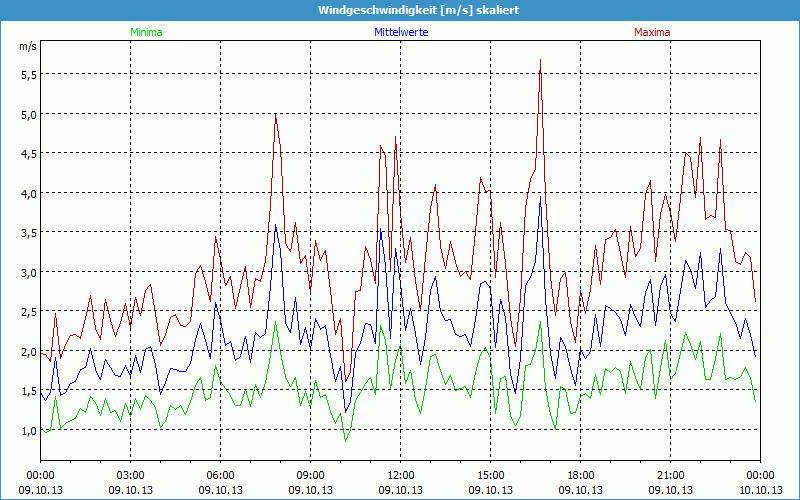This screenshot has width=800, height=500.
Task: Click the 2,0 y-axis value
Action: (x=29, y=352)
